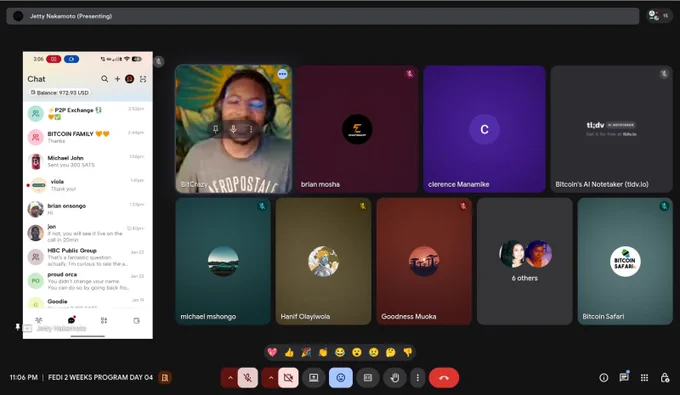Image resolution: width=680 pixels, height=395 pixels.
Task: Pin BitCrazy's video tile
Action: coord(216,129)
